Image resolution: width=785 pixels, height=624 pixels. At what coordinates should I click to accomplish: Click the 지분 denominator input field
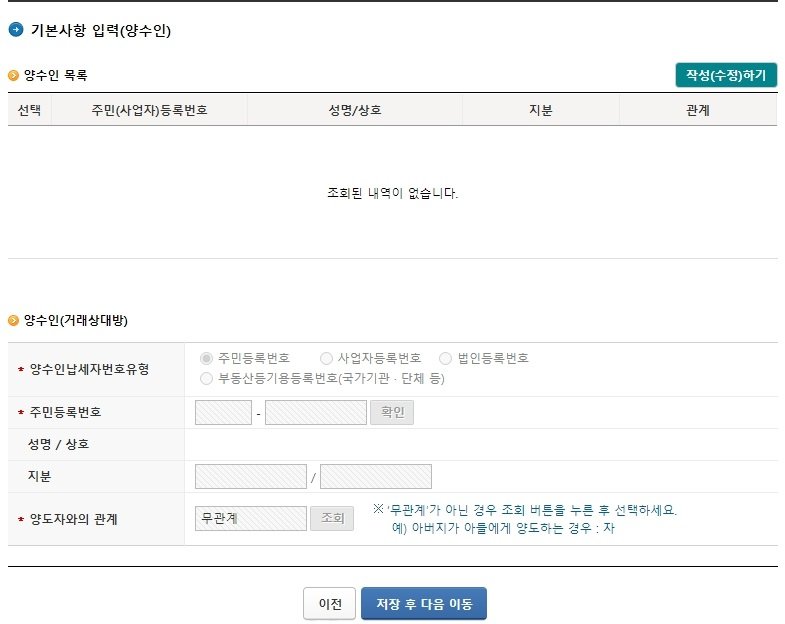[x=376, y=477]
